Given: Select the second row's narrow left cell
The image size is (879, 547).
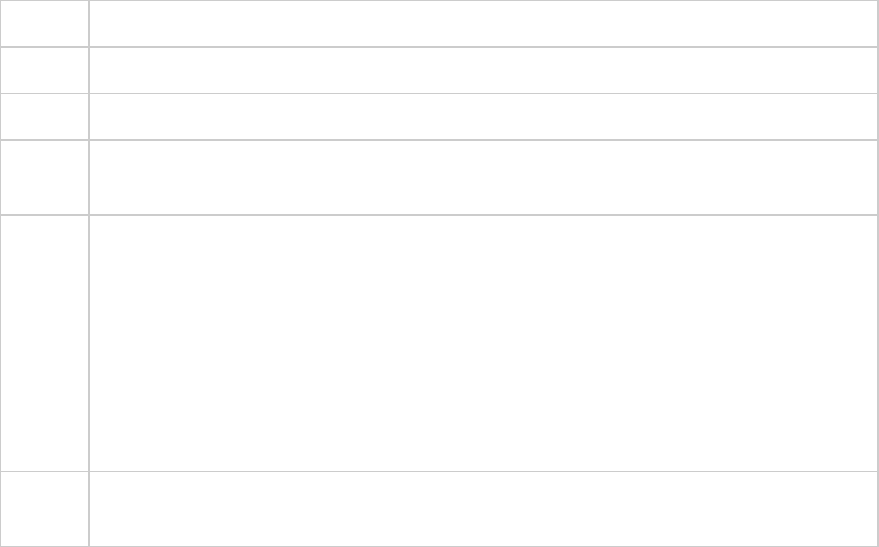Looking at the screenshot, I should coord(44,70).
